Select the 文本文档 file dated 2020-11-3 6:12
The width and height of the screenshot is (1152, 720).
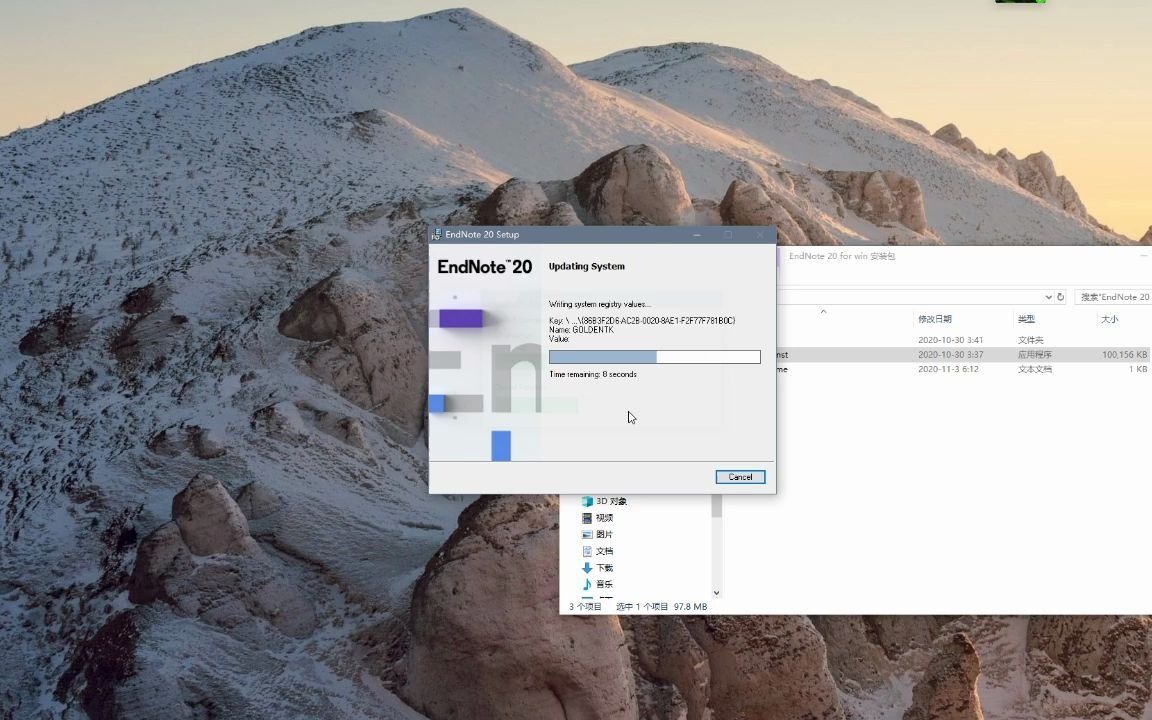click(965, 369)
